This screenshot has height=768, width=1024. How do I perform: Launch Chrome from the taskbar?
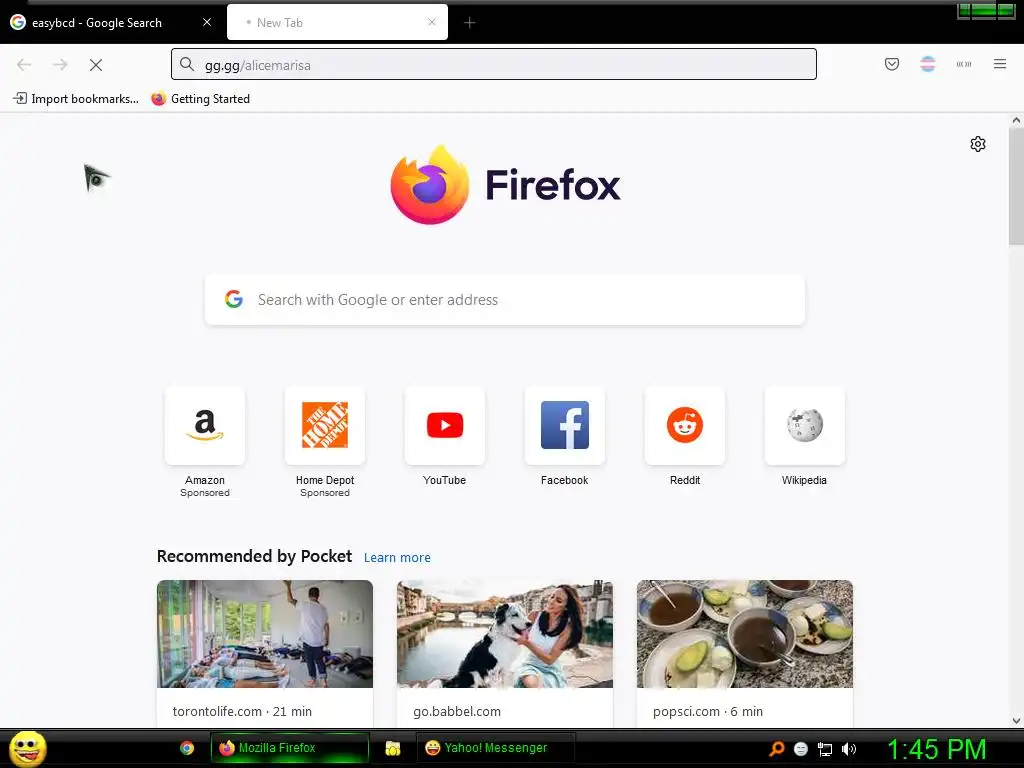pyautogui.click(x=187, y=748)
